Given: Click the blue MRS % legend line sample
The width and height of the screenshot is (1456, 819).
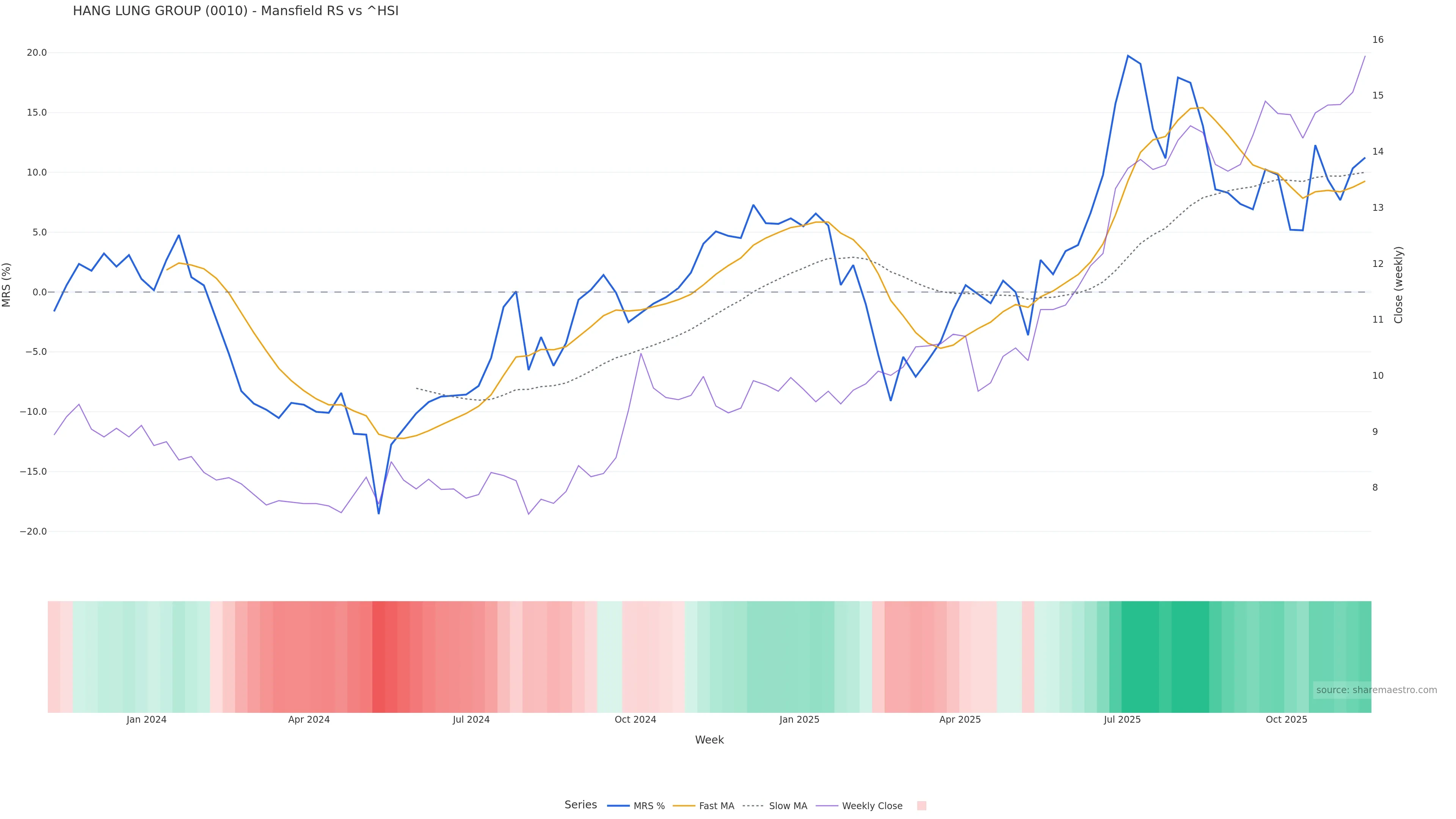Looking at the screenshot, I should (x=618, y=806).
